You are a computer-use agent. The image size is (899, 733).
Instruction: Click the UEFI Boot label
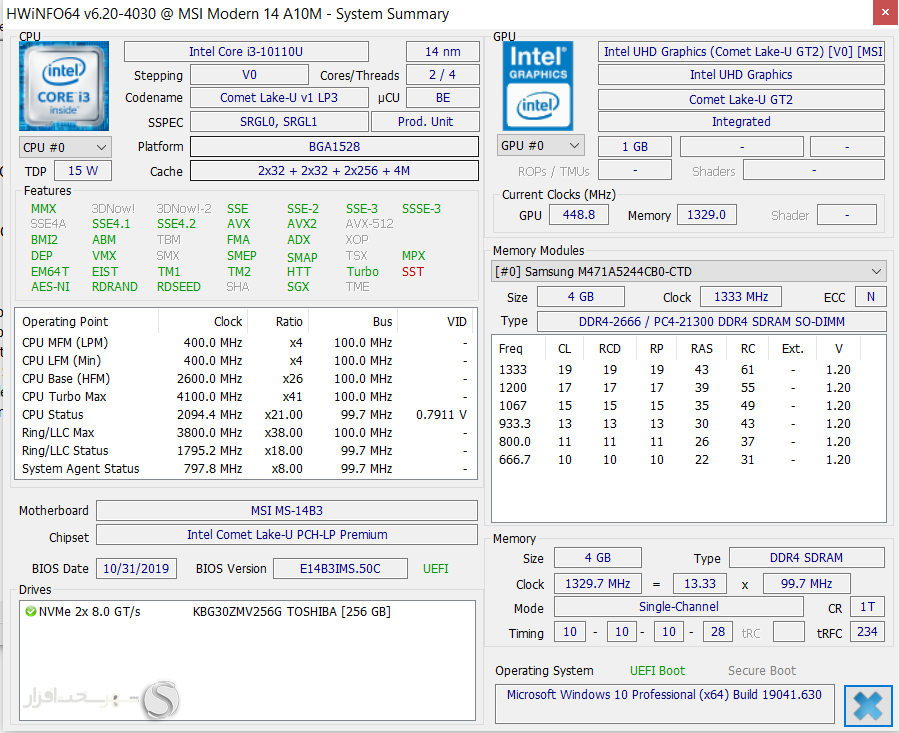(657, 670)
